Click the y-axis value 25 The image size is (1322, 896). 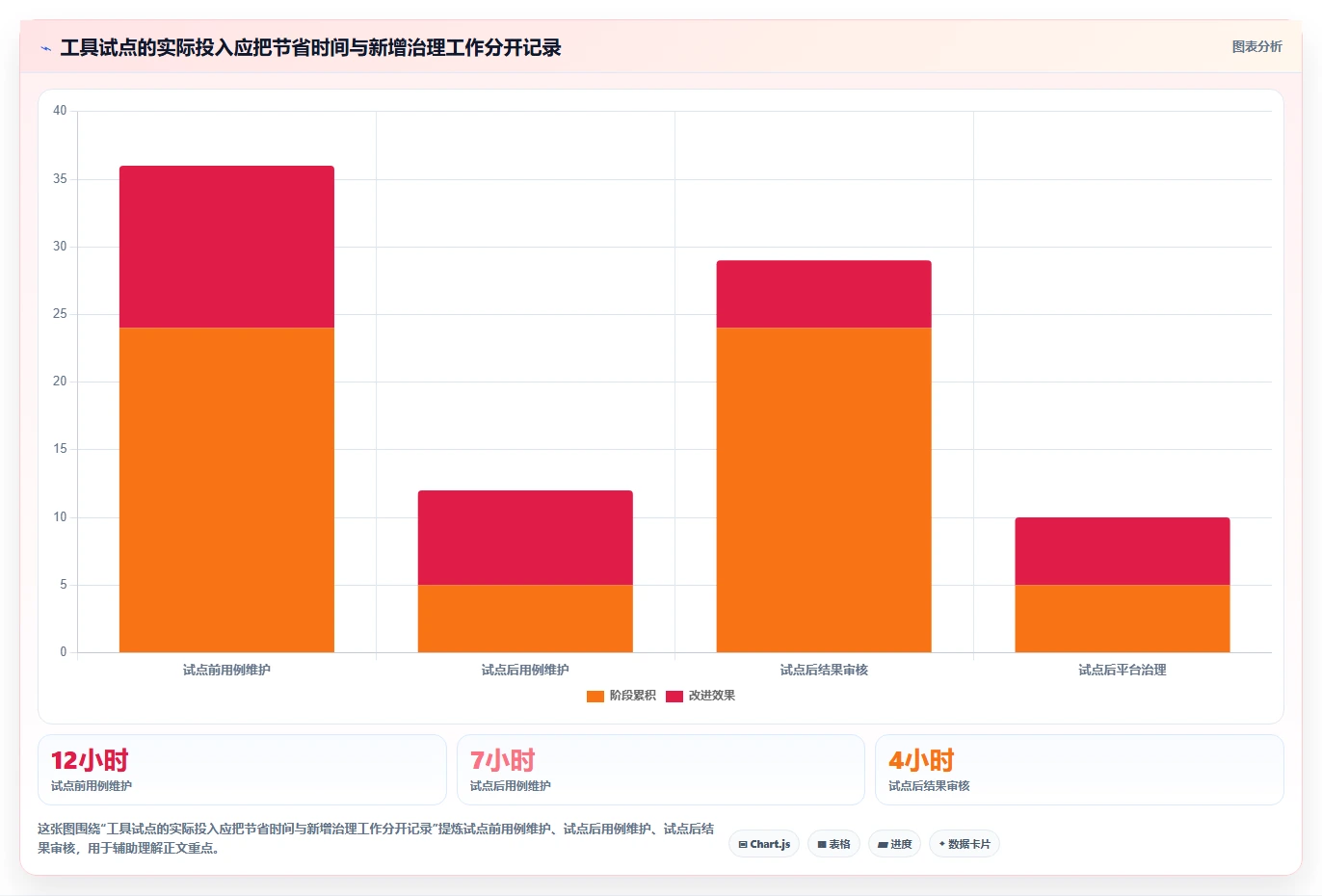pos(60,314)
